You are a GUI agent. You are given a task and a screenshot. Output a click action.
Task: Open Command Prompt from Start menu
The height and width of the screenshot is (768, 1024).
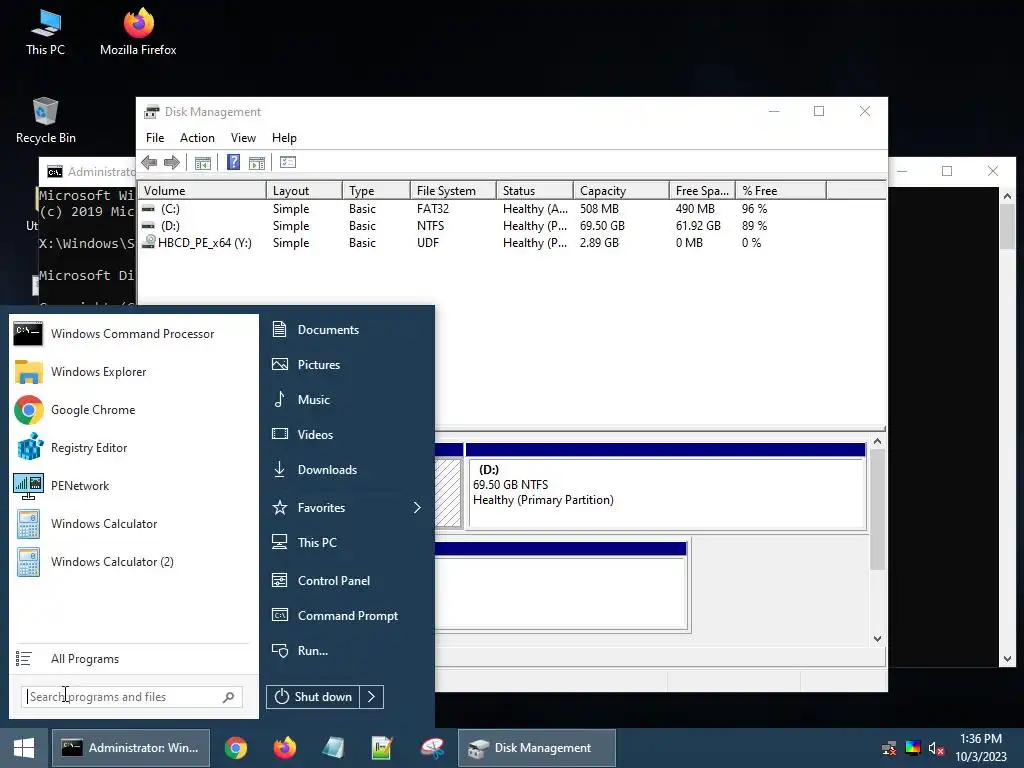tap(347, 616)
